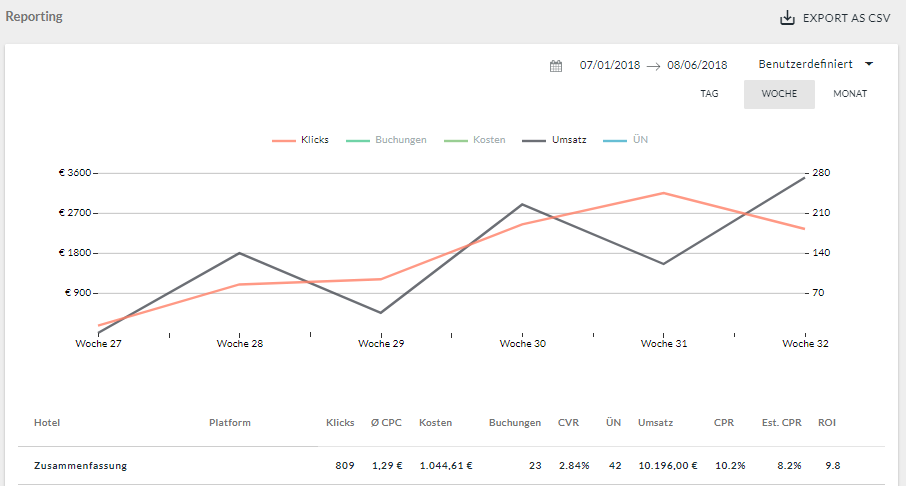Switch to the TAG view
Screen dimensions: 906x486
click(x=709, y=94)
